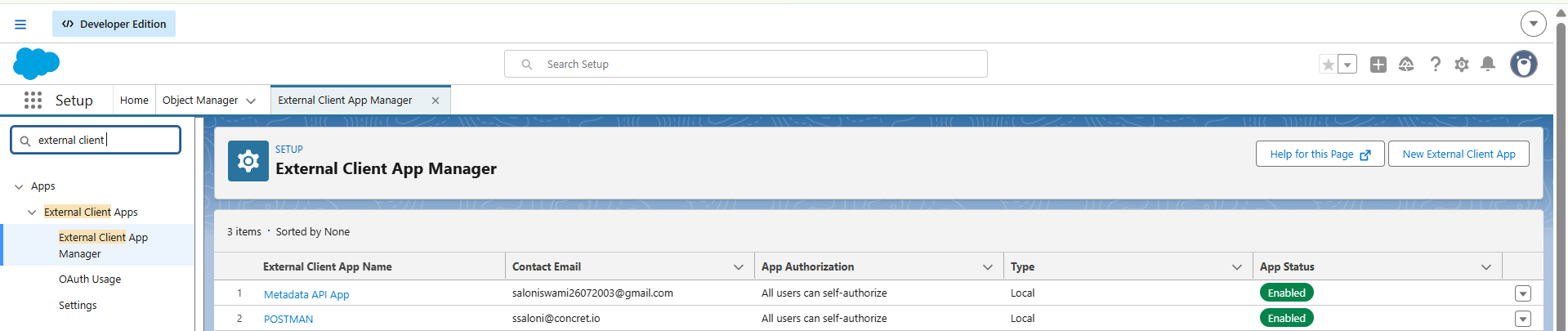Open Settings in the sidebar tree
The image size is (1568, 331).
point(78,305)
